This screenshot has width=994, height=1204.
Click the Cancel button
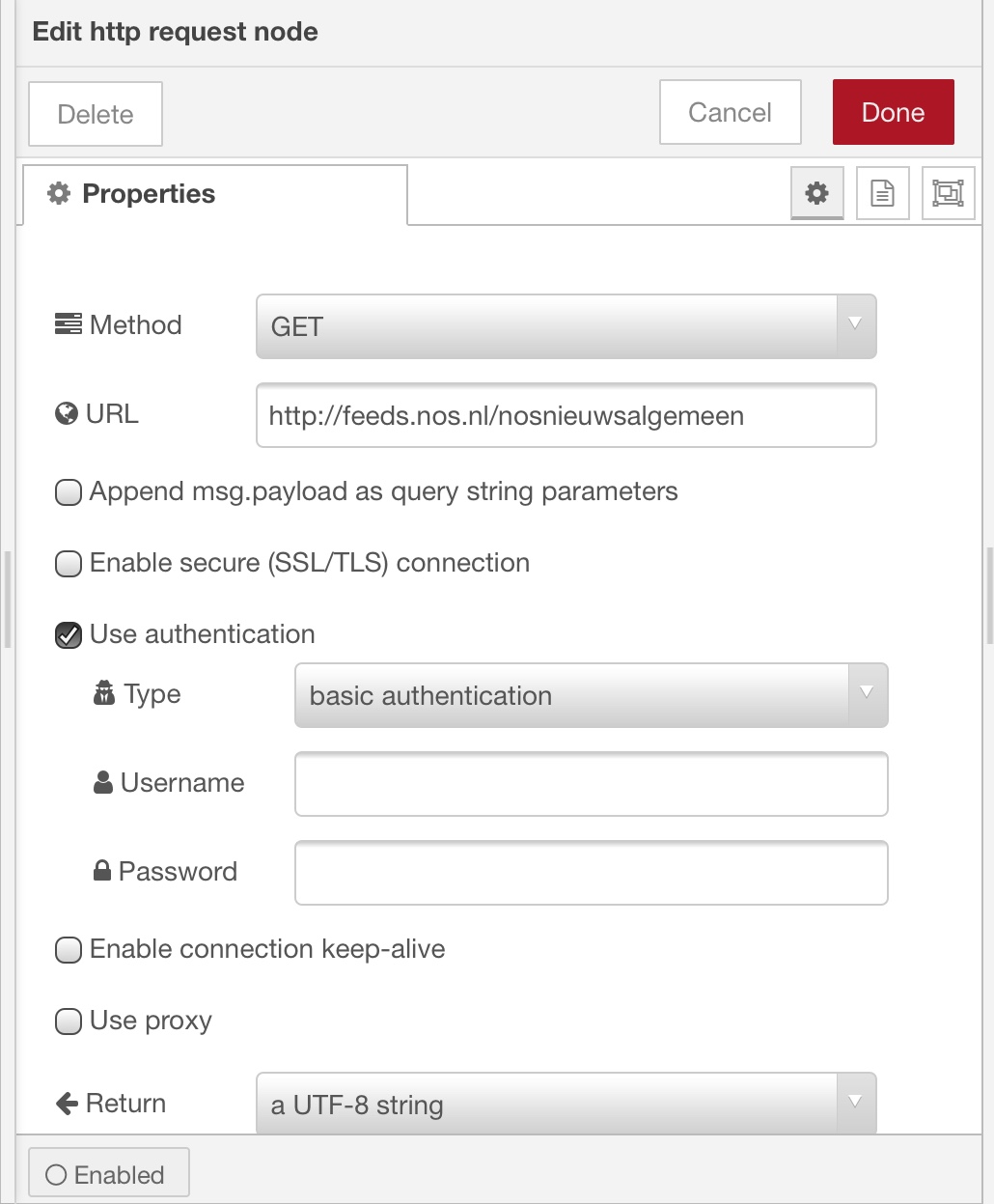[730, 113]
